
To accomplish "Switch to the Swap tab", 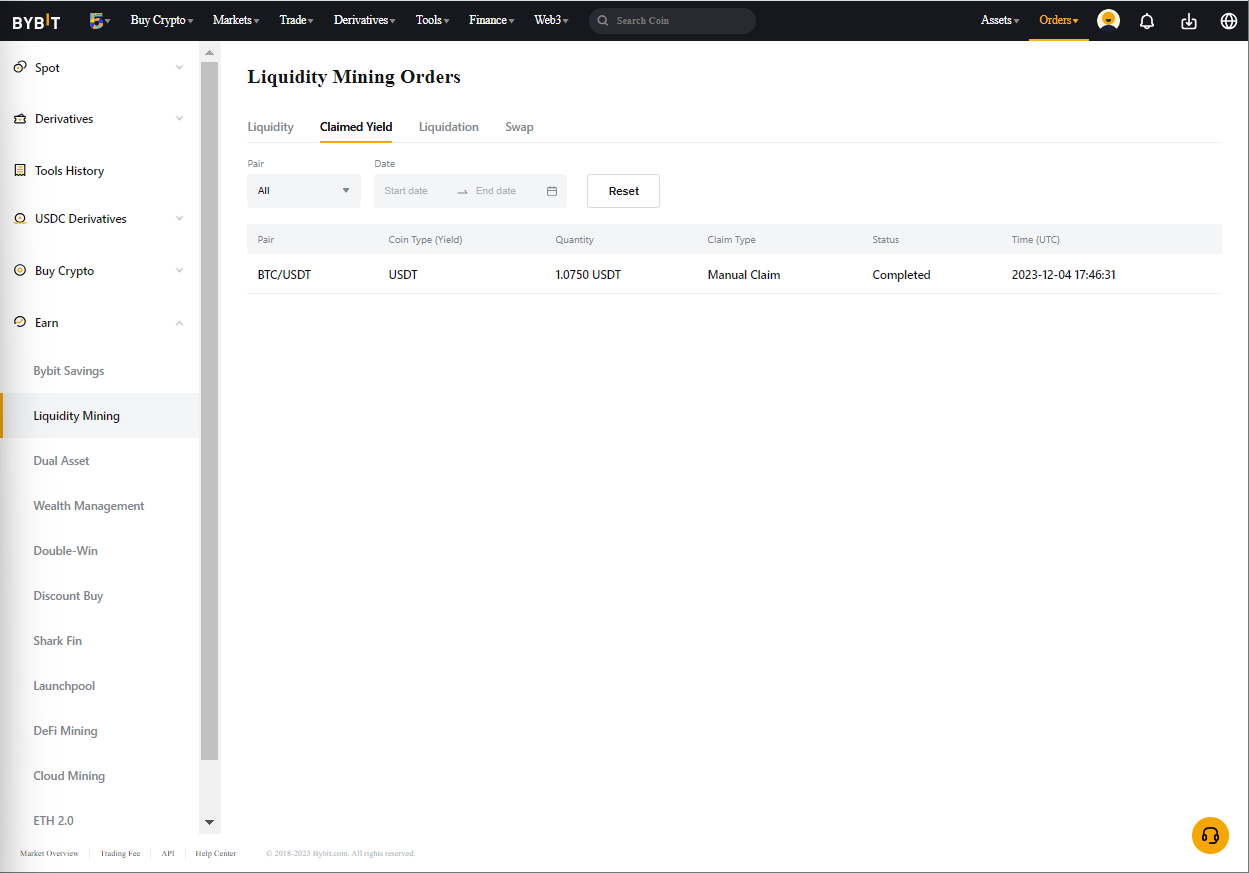I will (519, 127).
